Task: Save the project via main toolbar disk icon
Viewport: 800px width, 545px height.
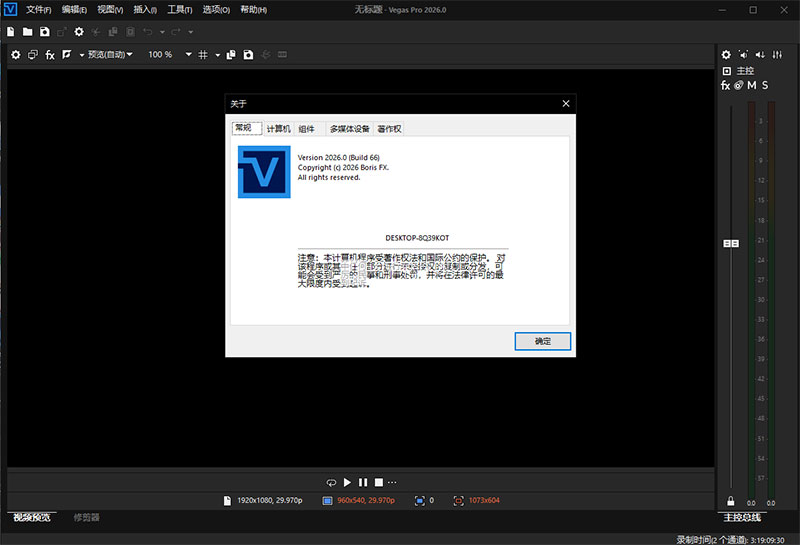Action: [45, 32]
